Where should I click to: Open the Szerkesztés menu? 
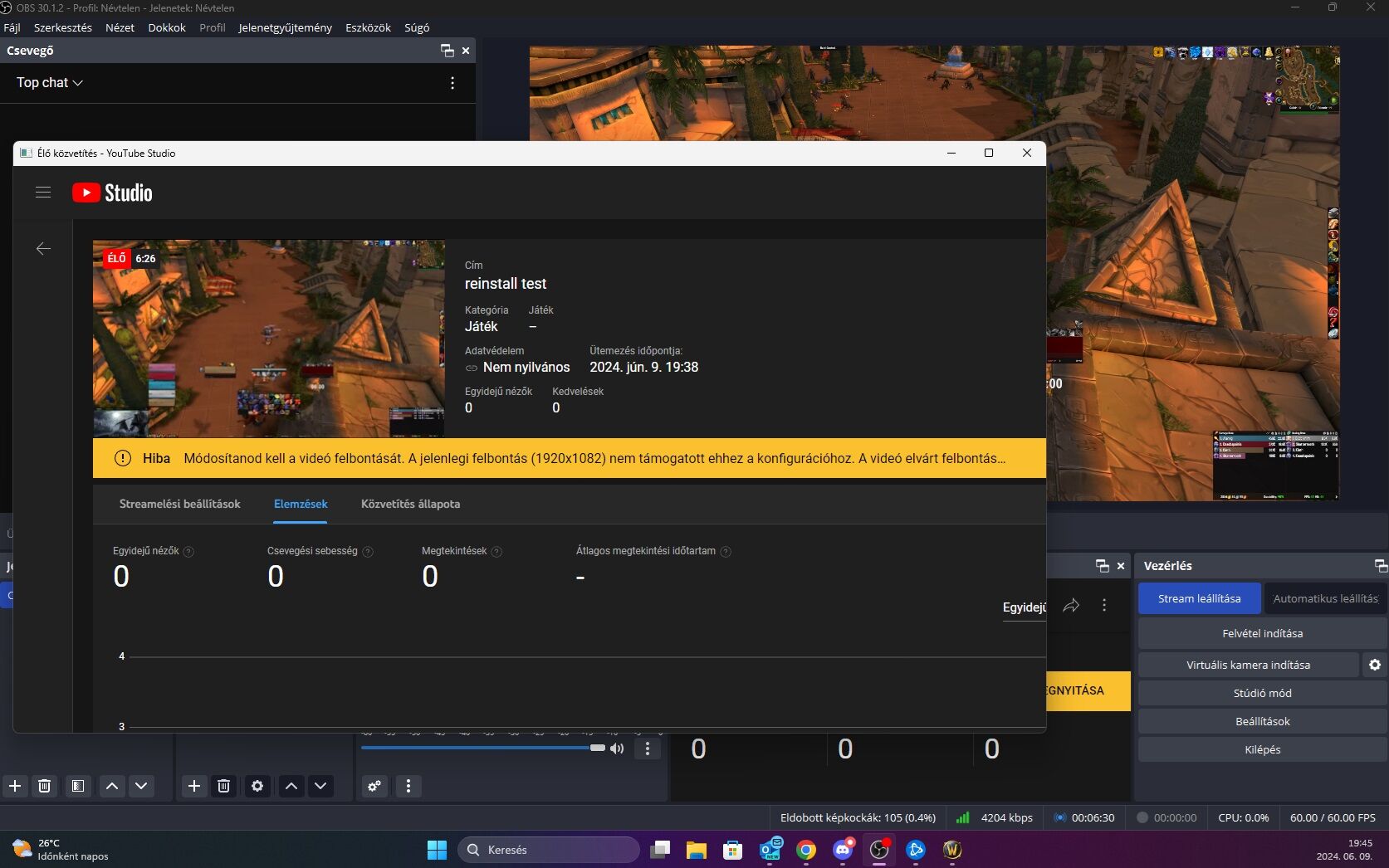[63, 27]
